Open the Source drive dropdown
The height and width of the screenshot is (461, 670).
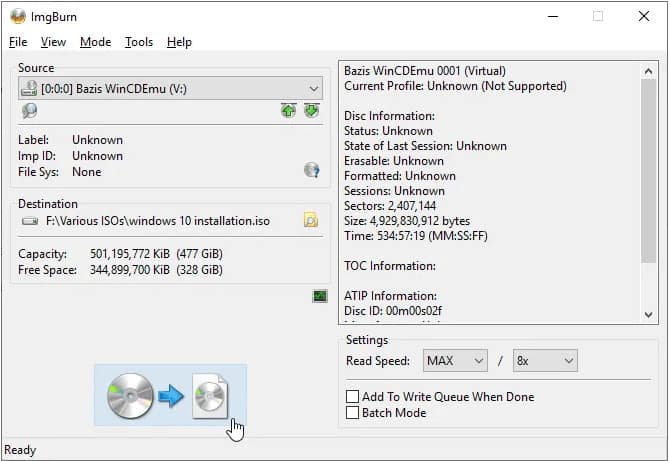tap(170, 88)
